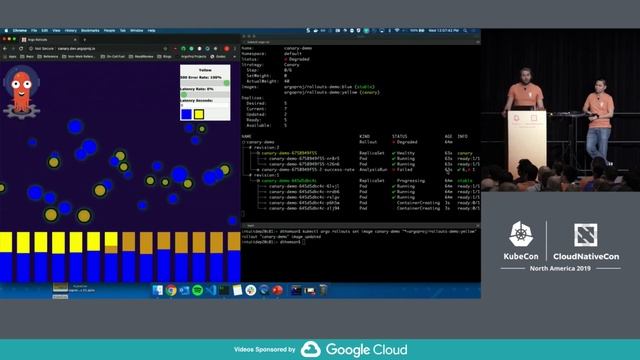Image resolution: width=640 pixels, height=360 pixels.
Task: Open the Non-Work Related bookmarks folder
Action: [79, 56]
